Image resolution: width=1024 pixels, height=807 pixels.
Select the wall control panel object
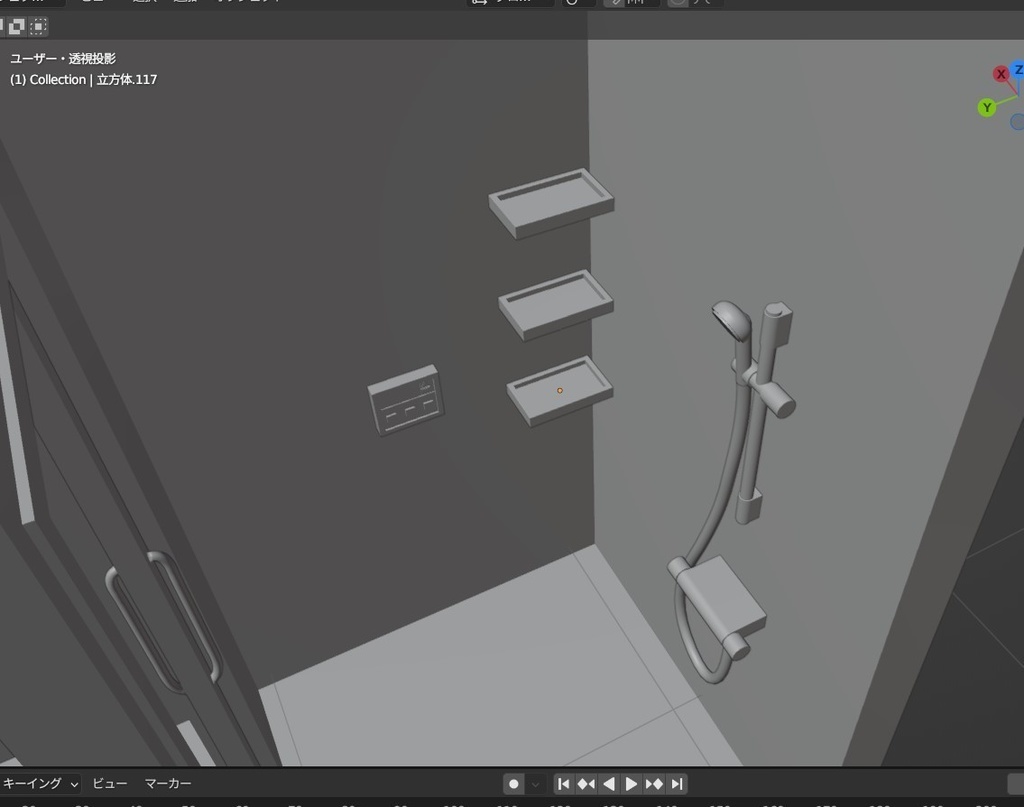coord(406,400)
